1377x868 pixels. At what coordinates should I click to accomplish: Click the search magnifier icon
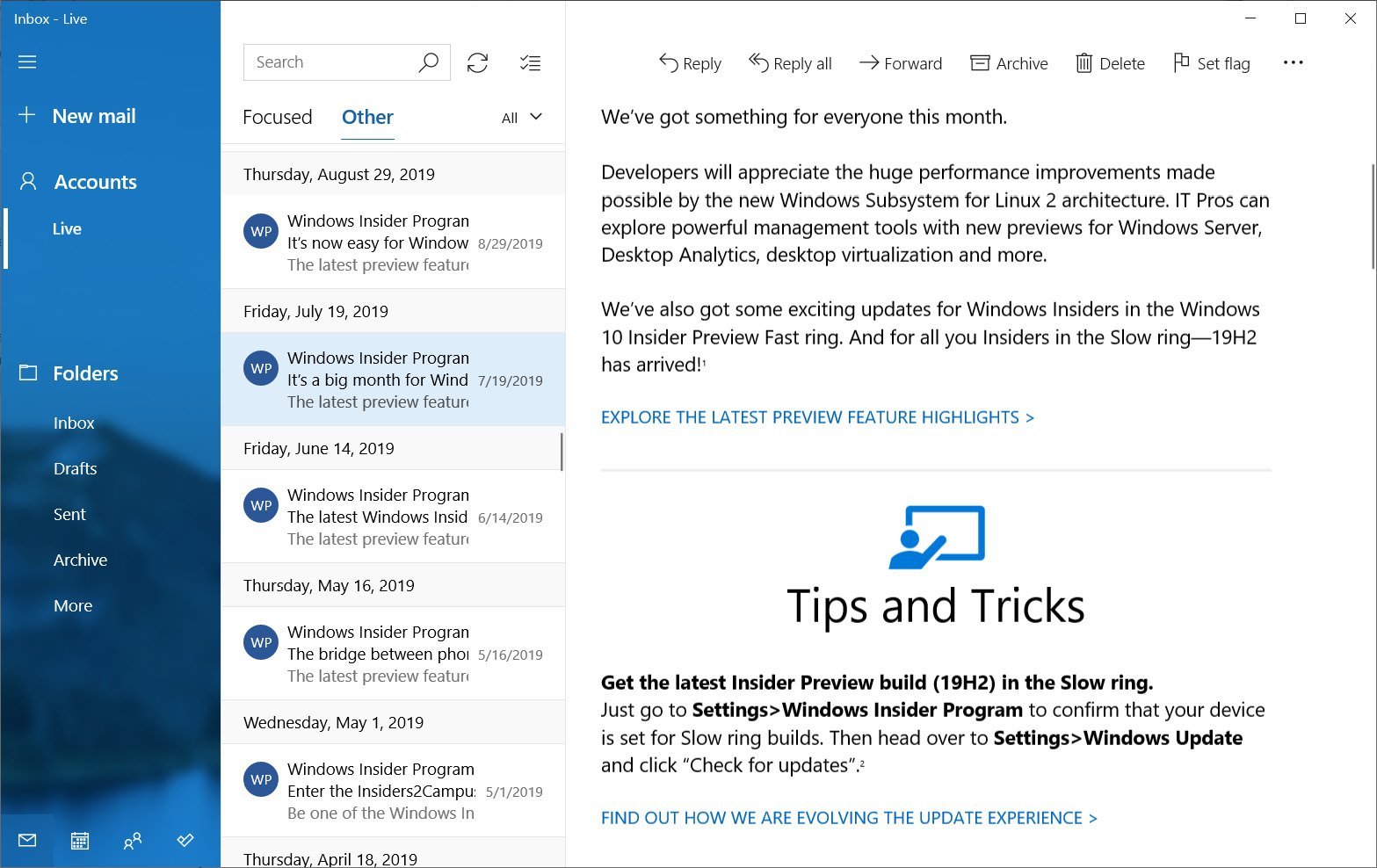pyautogui.click(x=428, y=62)
